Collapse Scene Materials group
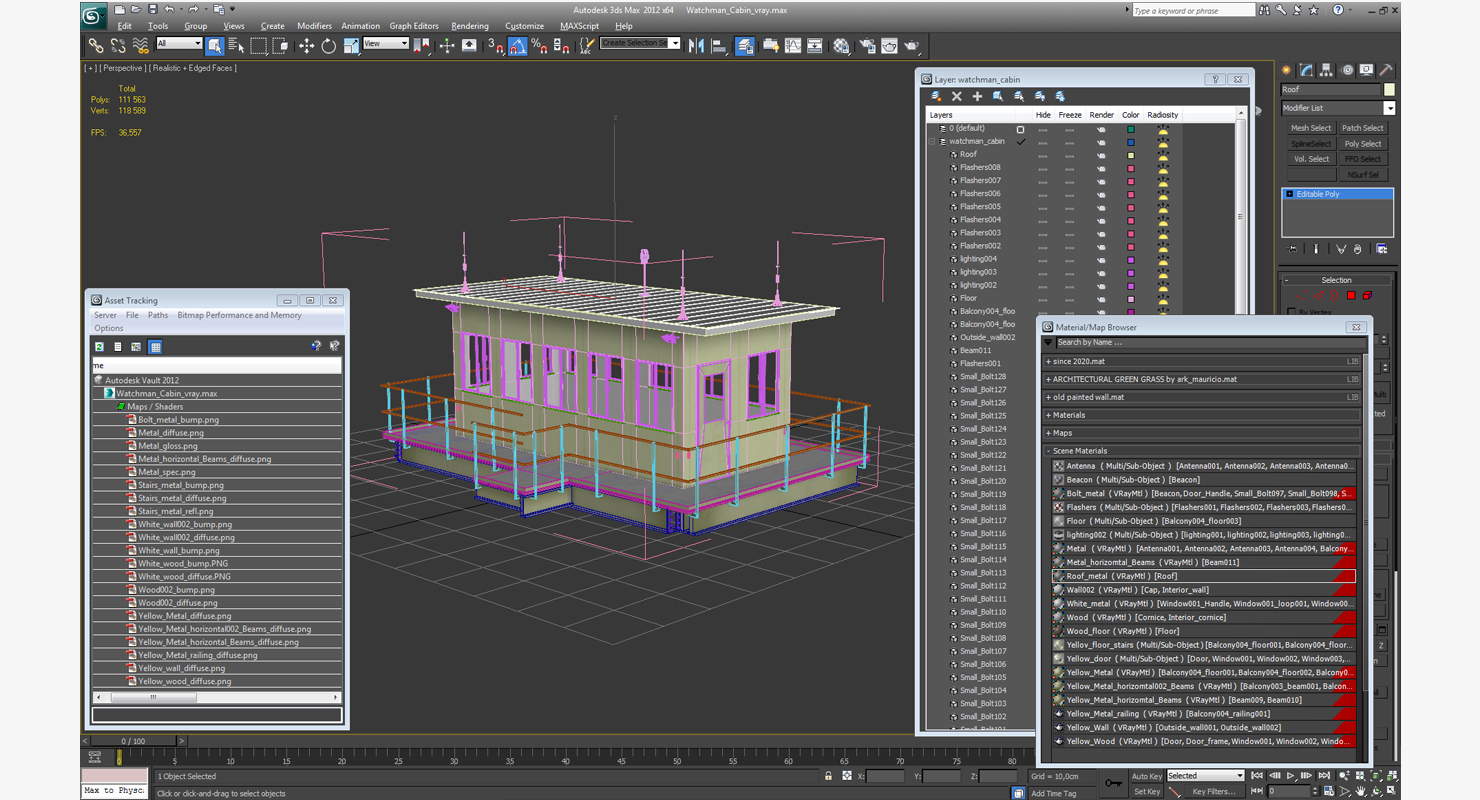1480x800 pixels. [1048, 451]
